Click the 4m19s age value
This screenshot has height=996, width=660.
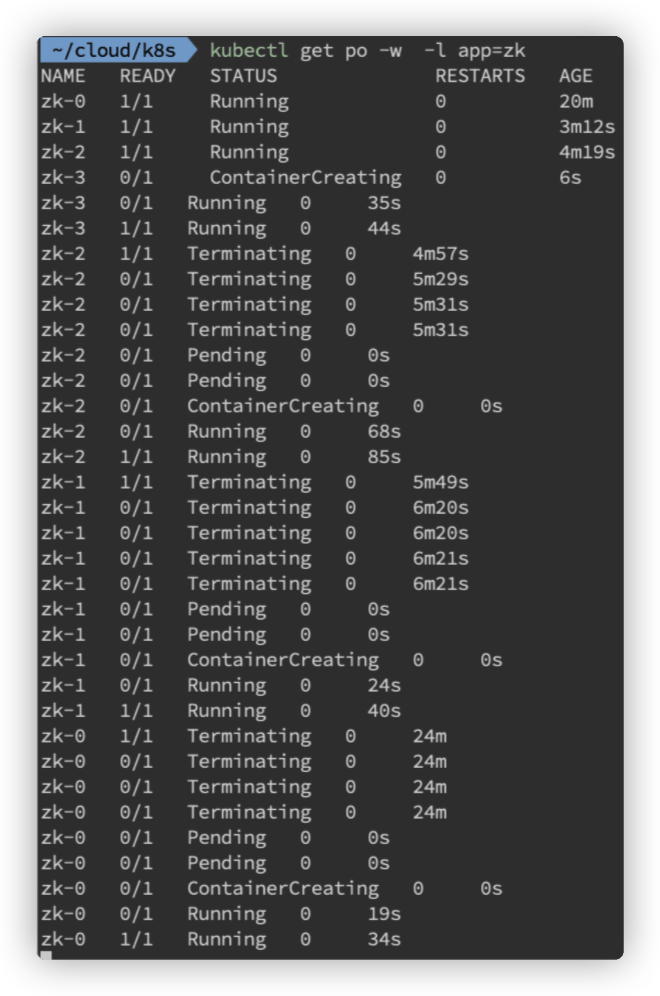pyautogui.click(x=587, y=152)
